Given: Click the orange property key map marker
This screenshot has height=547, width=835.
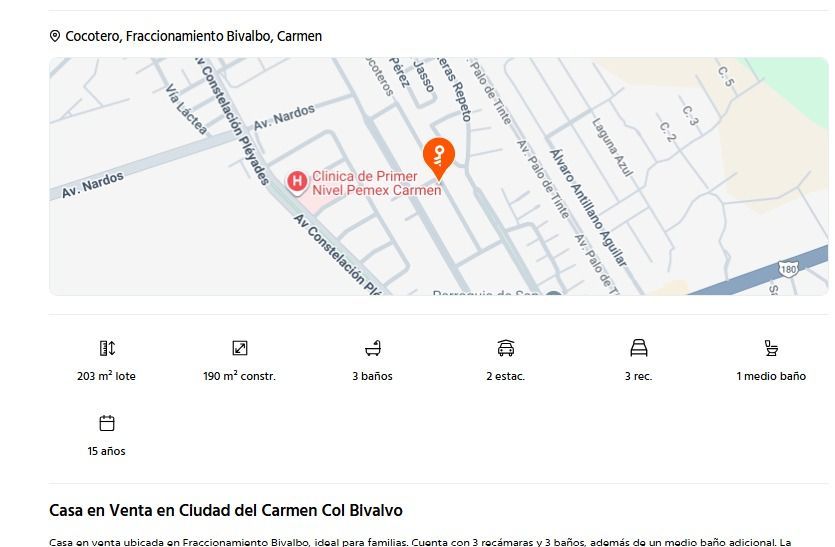Looking at the screenshot, I should coord(439,158).
